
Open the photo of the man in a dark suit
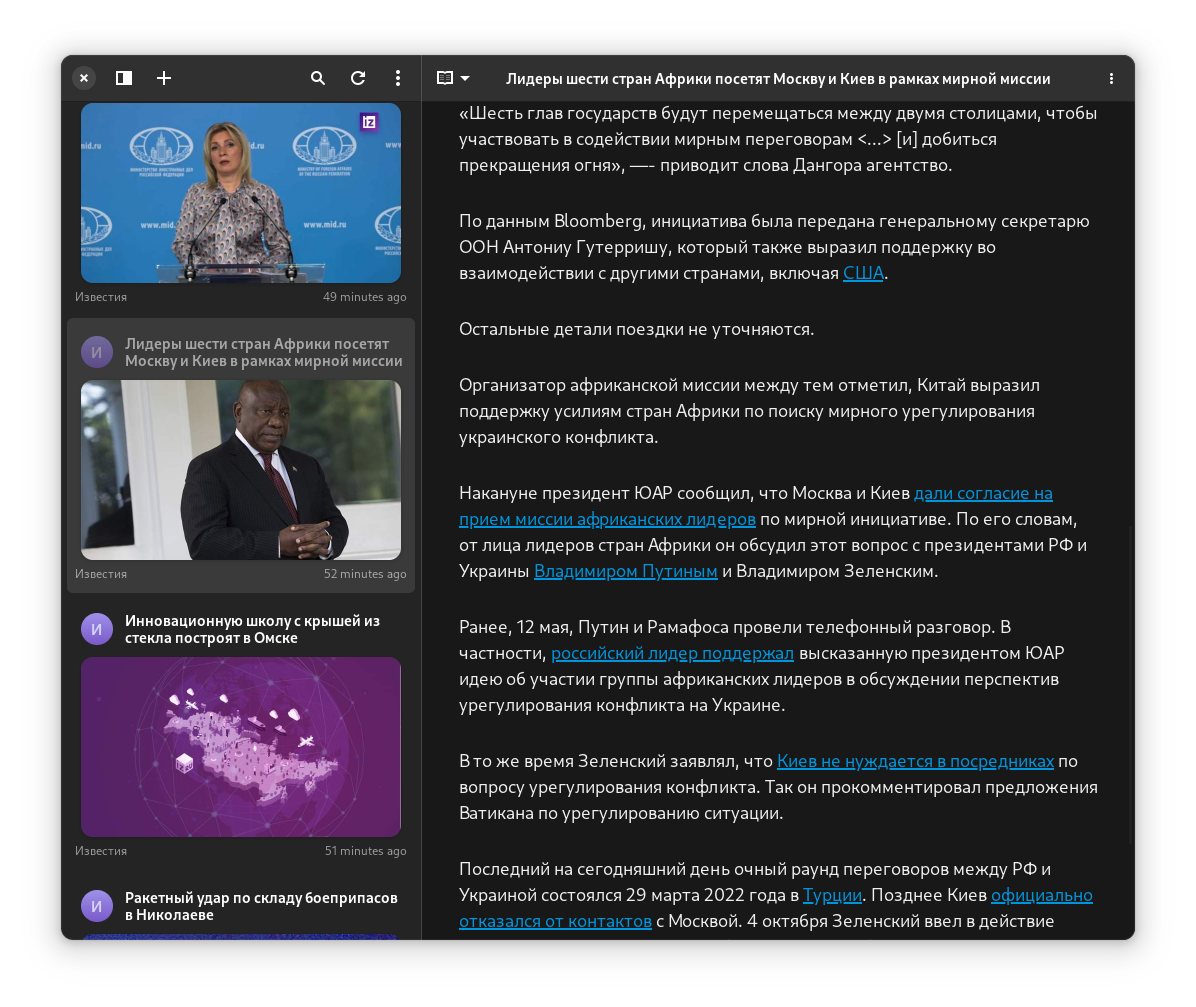click(241, 470)
